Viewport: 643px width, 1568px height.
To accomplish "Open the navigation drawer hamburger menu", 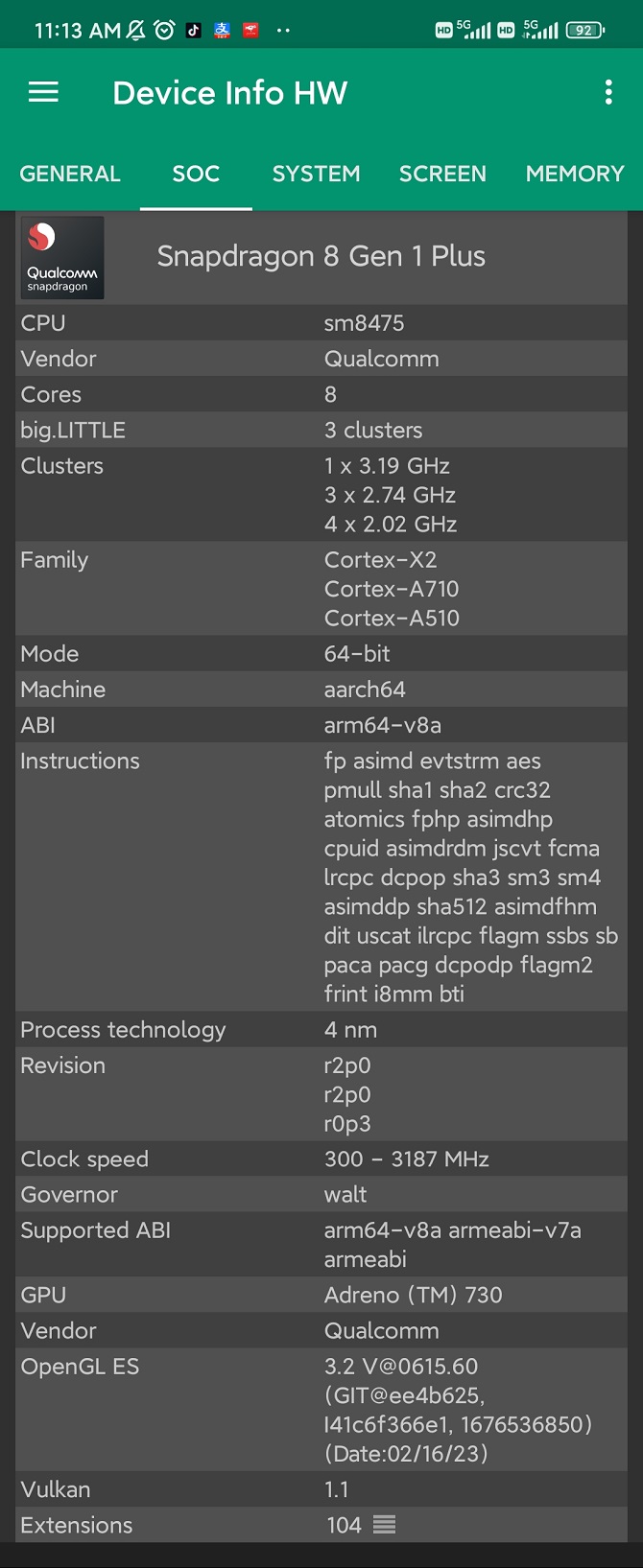I will (42, 92).
